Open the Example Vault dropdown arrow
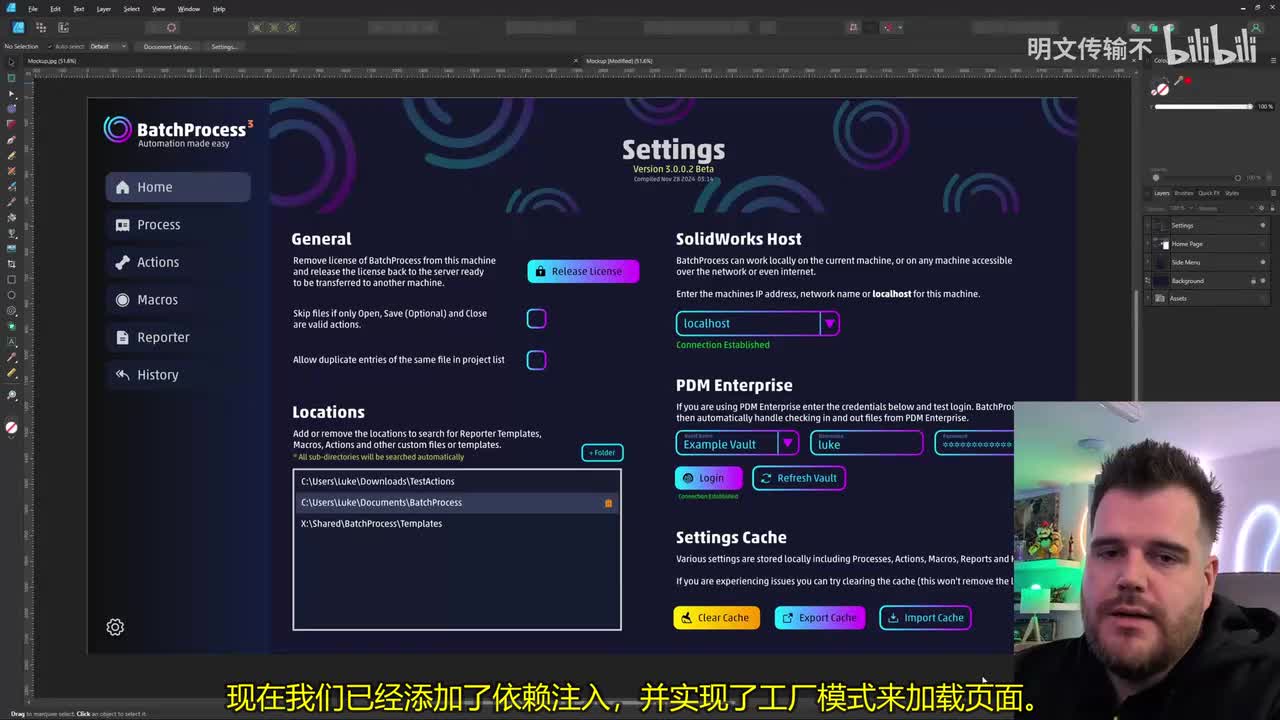Viewport: 1280px width, 720px height. 788,444
